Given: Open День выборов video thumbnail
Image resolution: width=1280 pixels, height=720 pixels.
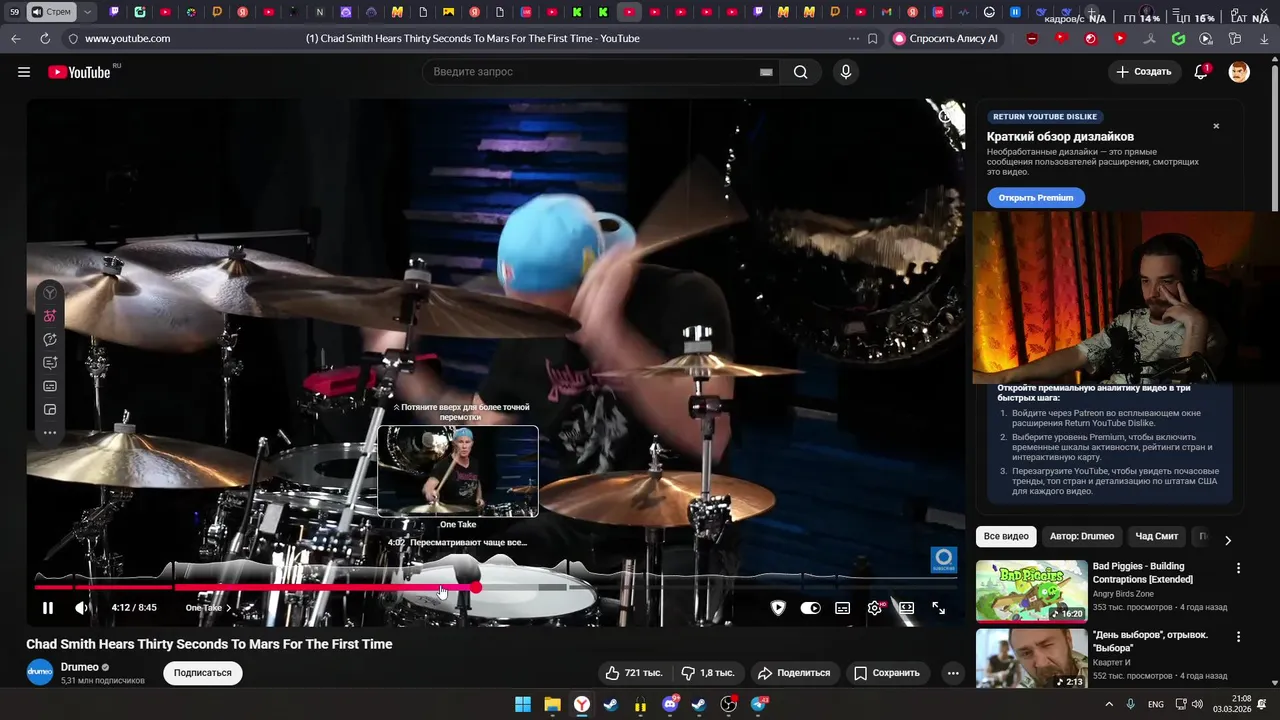Looking at the screenshot, I should [x=1031, y=658].
